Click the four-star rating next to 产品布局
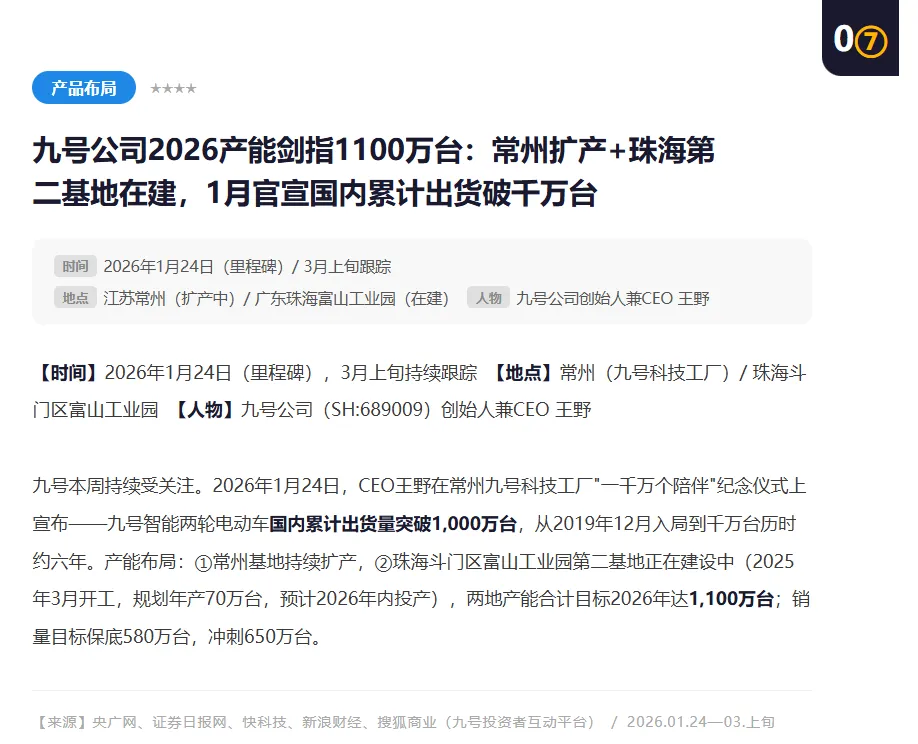 173,88
